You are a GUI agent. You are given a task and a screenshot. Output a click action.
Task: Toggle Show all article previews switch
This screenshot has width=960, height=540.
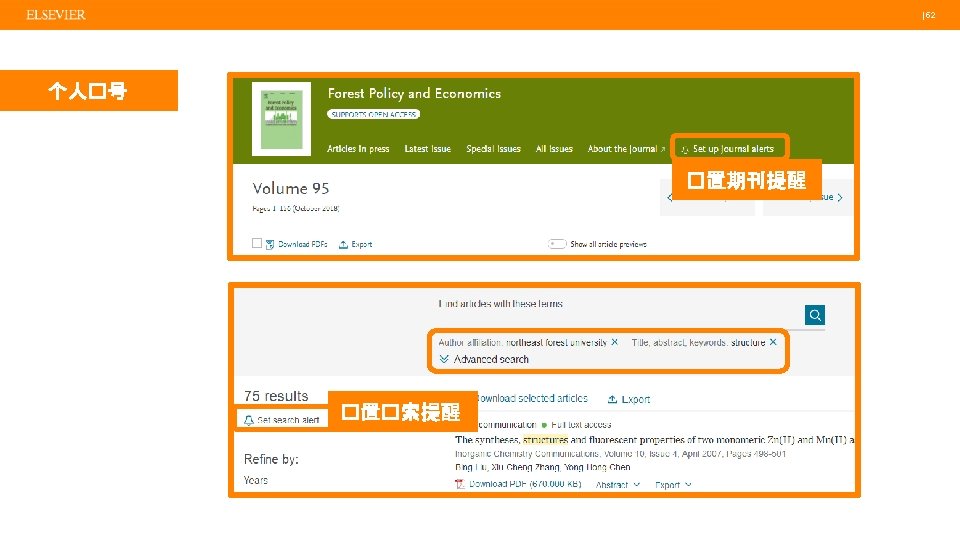click(x=557, y=244)
